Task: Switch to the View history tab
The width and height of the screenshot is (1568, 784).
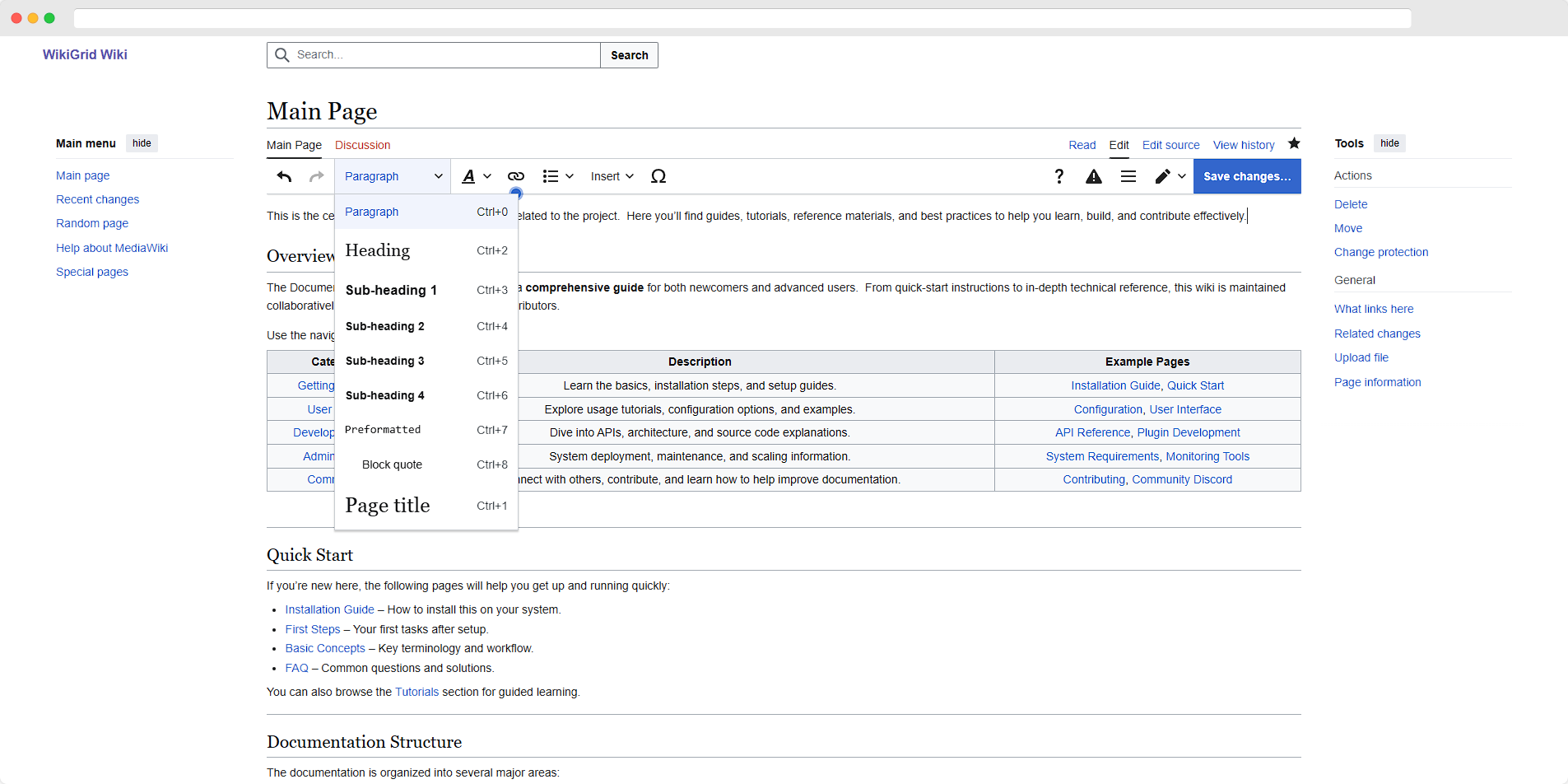Action: pyautogui.click(x=1243, y=145)
